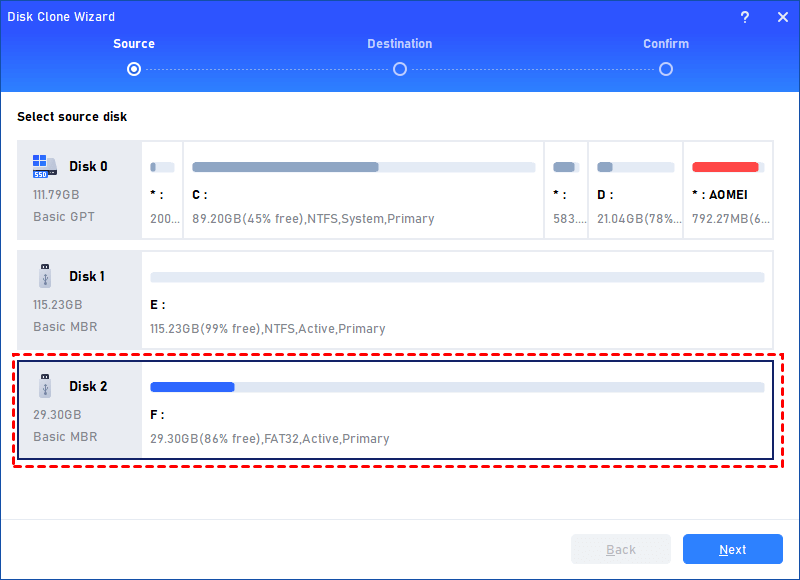Click the Source wizard step label

[x=133, y=43]
